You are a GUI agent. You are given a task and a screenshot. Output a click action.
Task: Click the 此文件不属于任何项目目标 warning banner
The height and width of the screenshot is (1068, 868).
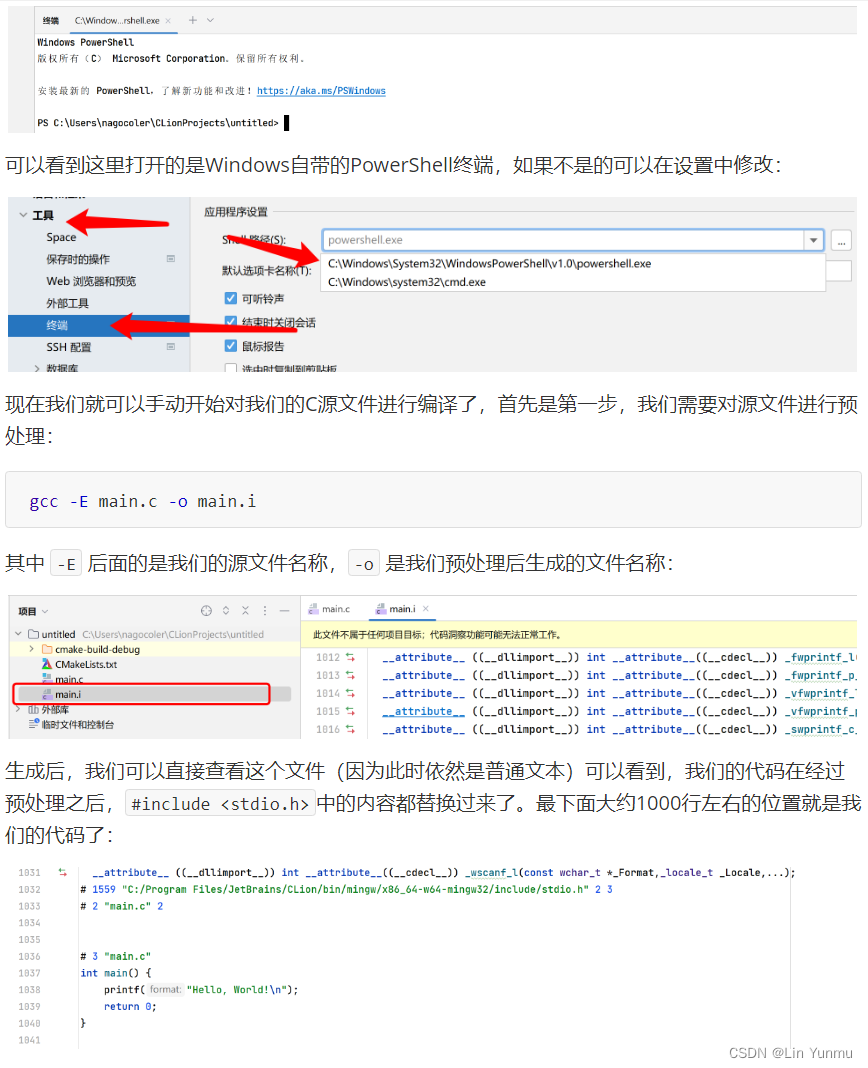pyautogui.click(x=578, y=634)
